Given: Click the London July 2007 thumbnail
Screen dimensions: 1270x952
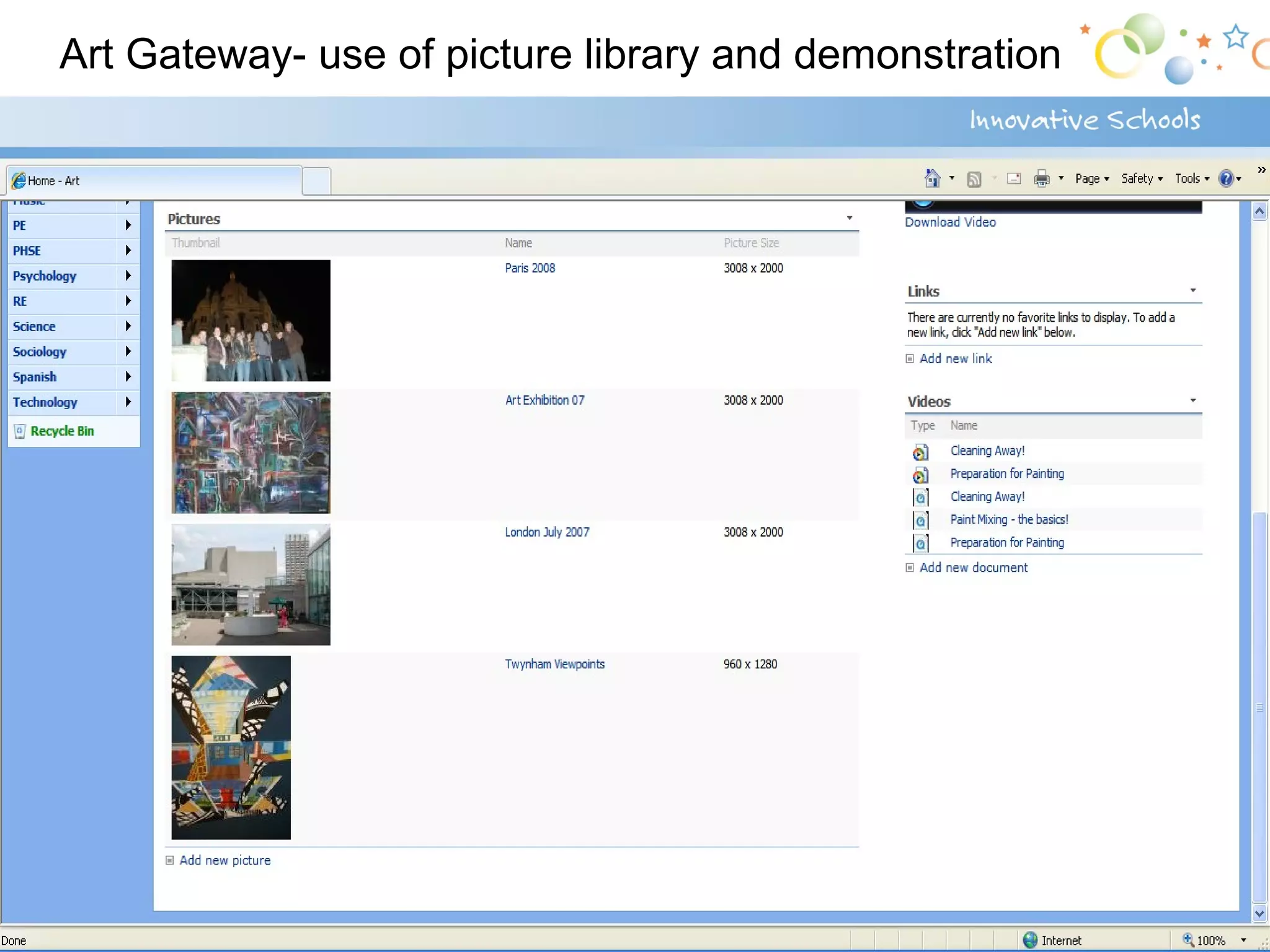Looking at the screenshot, I should 251,584.
